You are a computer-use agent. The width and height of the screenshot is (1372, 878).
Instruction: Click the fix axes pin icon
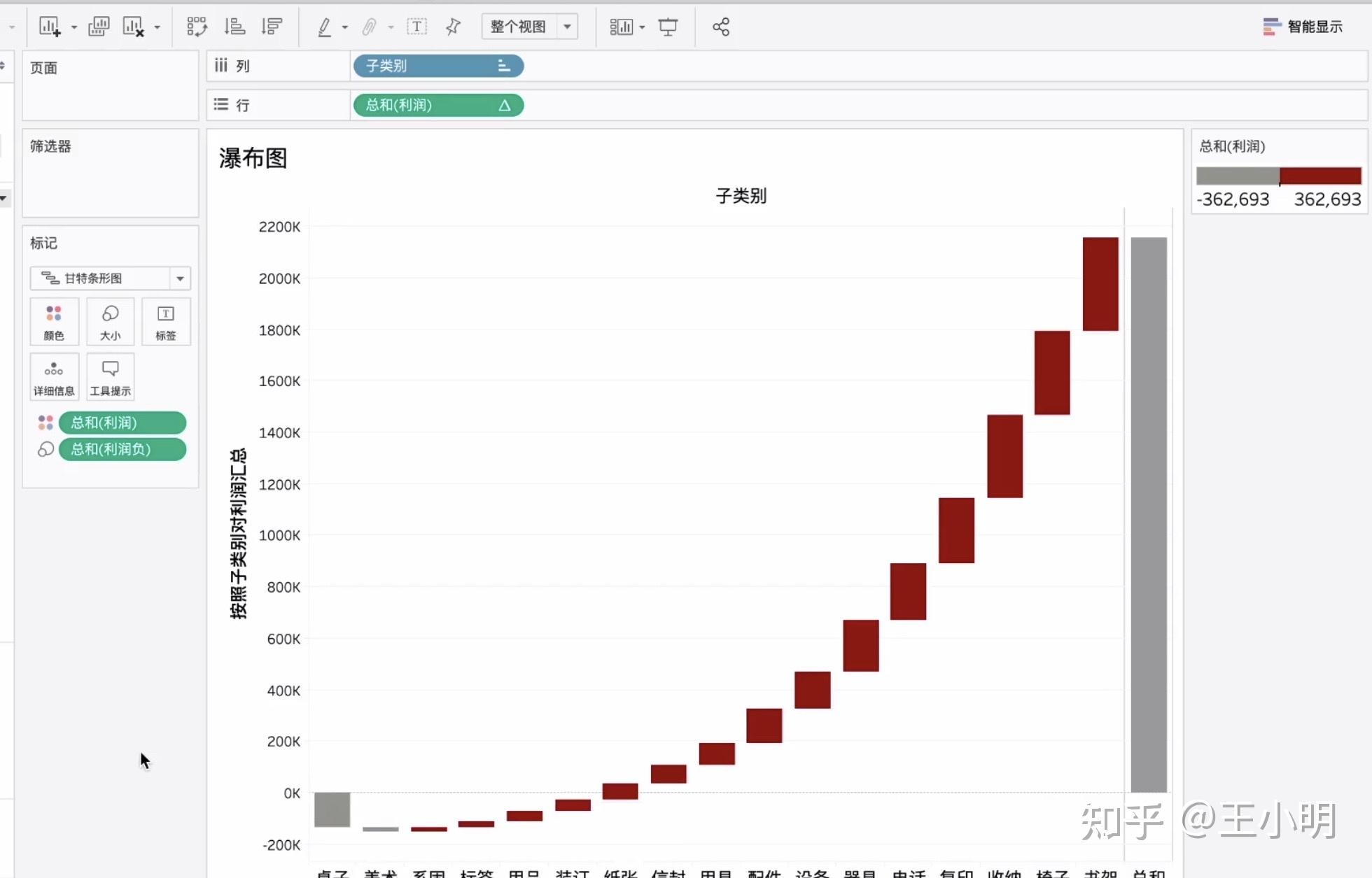pyautogui.click(x=453, y=27)
